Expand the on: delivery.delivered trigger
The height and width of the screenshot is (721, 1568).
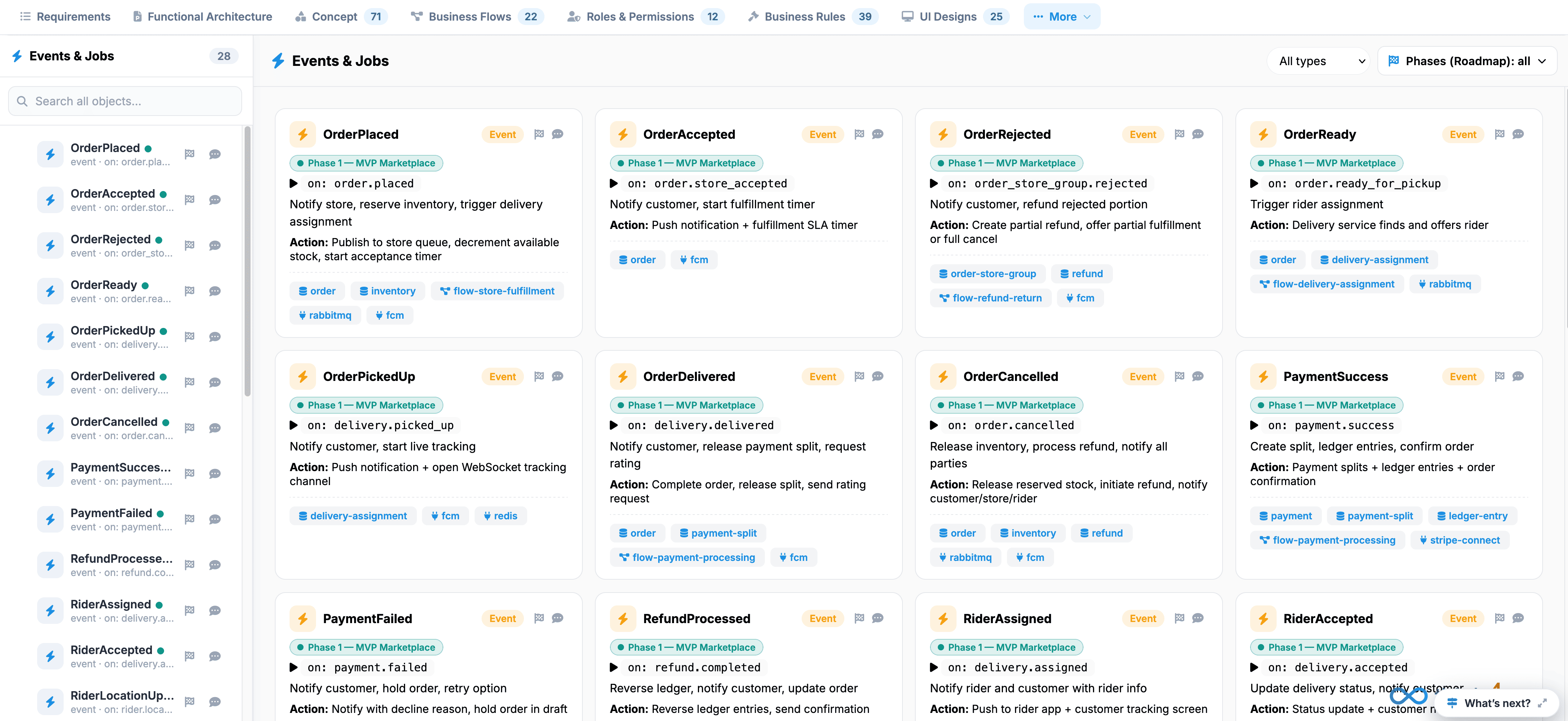(614, 425)
